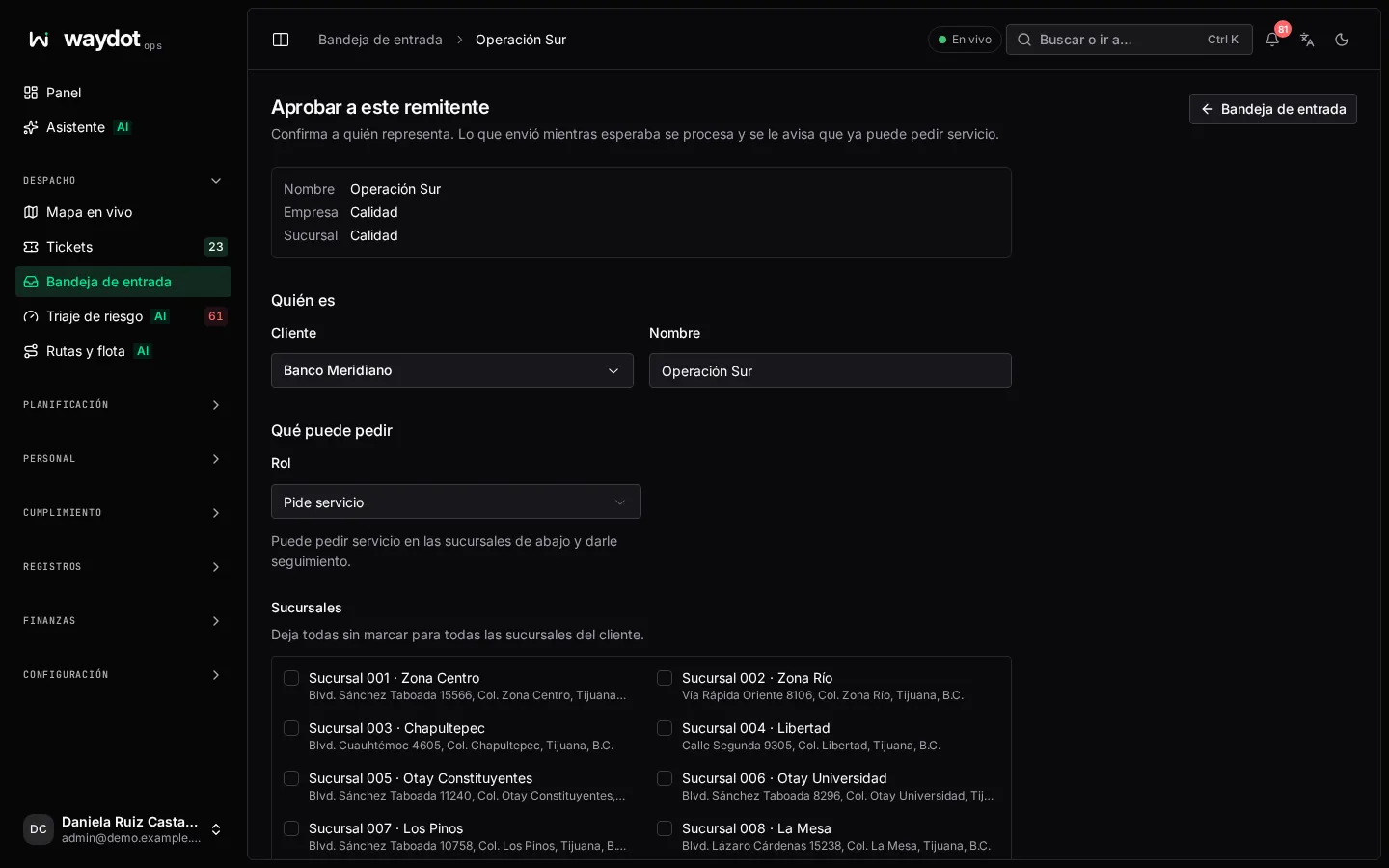Check Sucursal 006 · Otay Universidad
Image resolution: width=1389 pixels, height=868 pixels.
pyautogui.click(x=665, y=778)
